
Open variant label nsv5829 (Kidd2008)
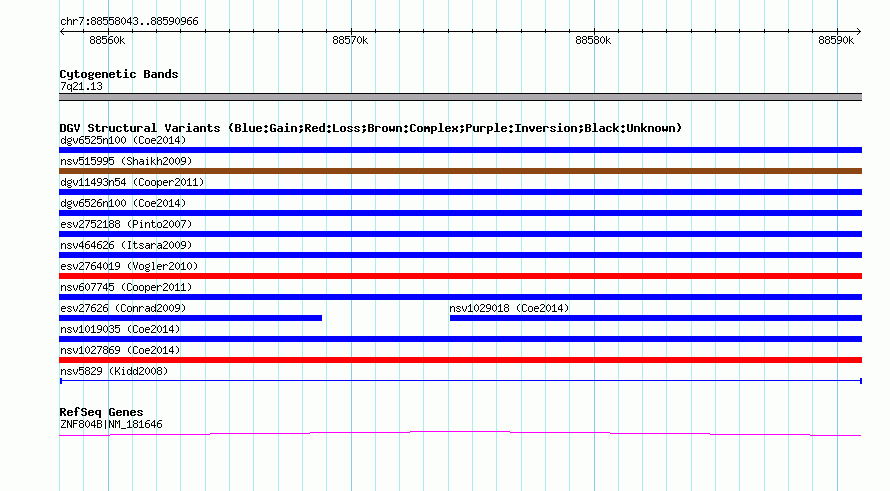(114, 371)
